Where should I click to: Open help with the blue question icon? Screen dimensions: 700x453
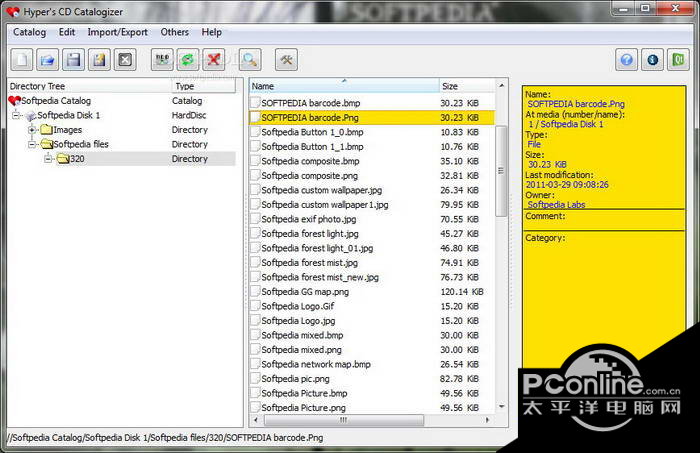click(626, 59)
